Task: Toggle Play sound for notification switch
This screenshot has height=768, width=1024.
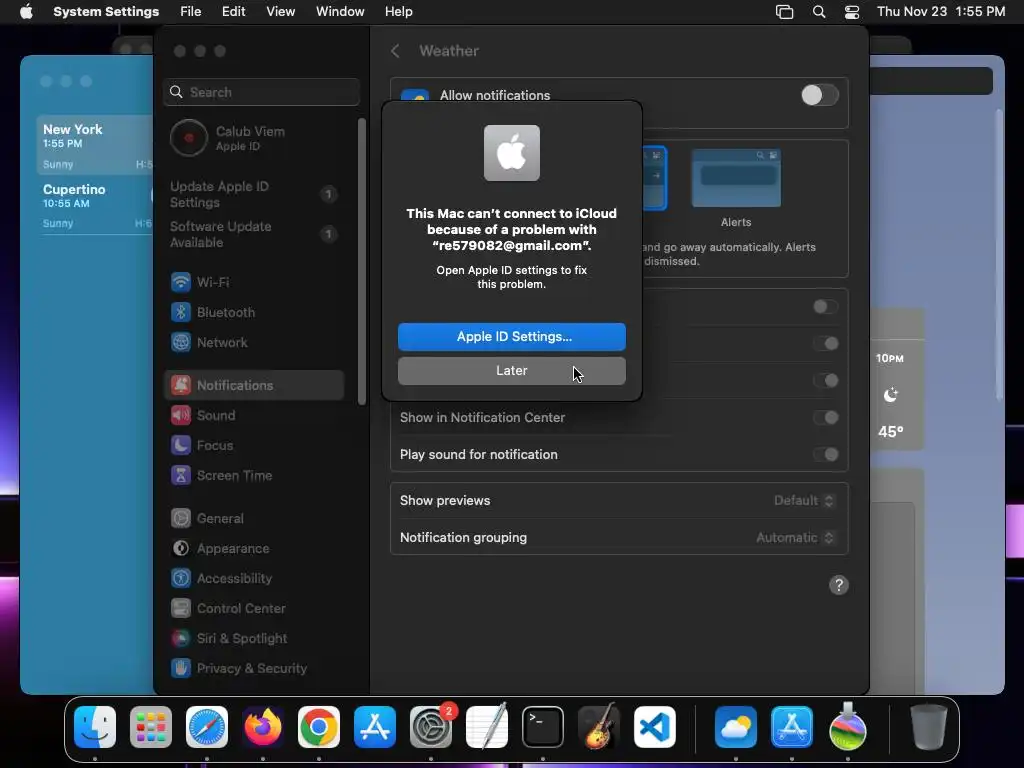Action: (x=826, y=455)
